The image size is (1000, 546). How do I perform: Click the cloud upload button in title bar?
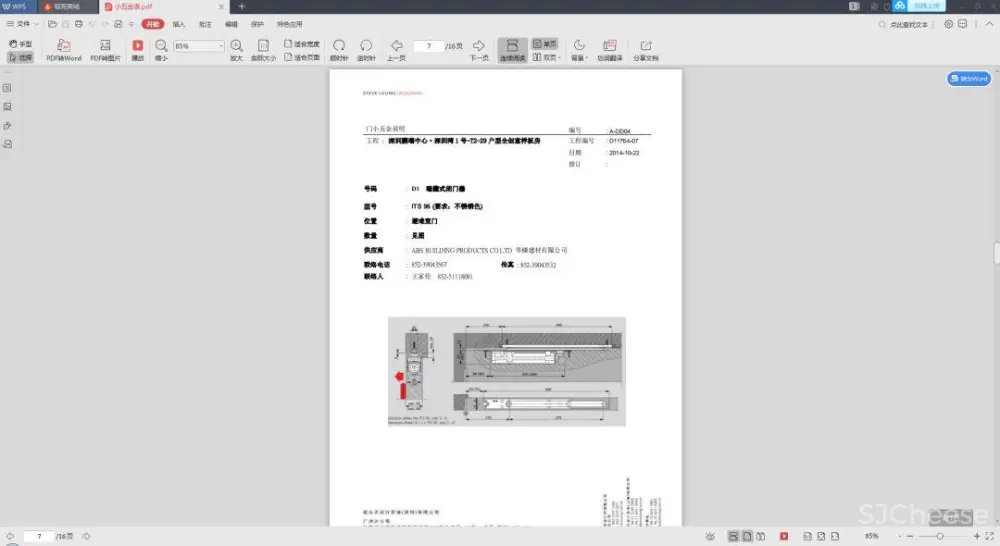pos(919,6)
